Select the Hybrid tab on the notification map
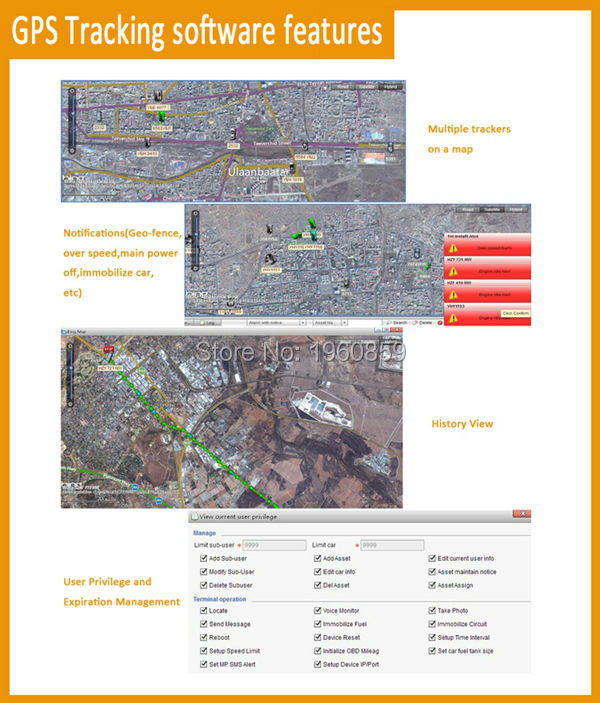The height and width of the screenshot is (703, 600). tap(515, 209)
